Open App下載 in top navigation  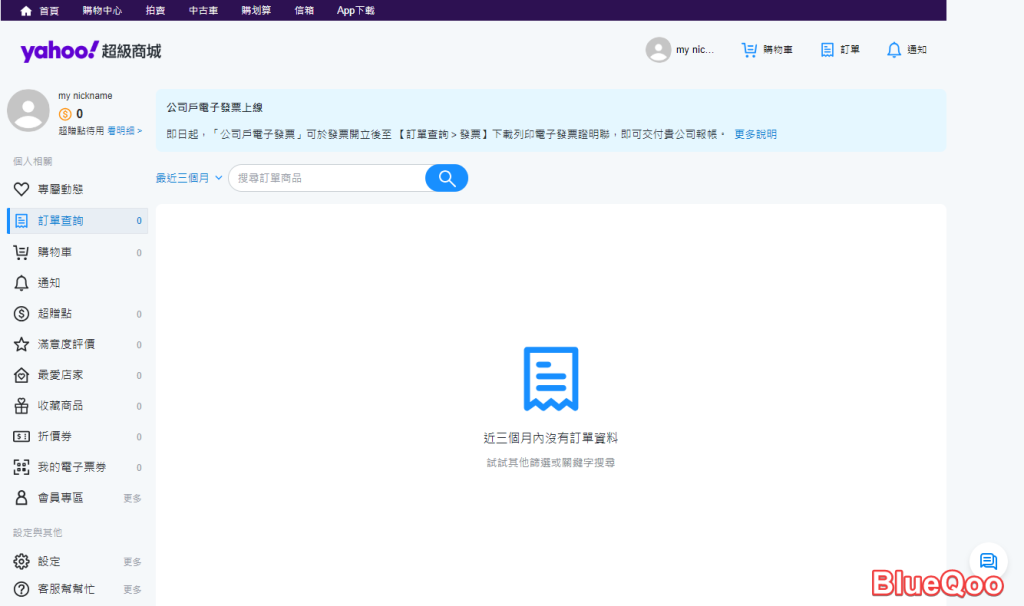[358, 10]
